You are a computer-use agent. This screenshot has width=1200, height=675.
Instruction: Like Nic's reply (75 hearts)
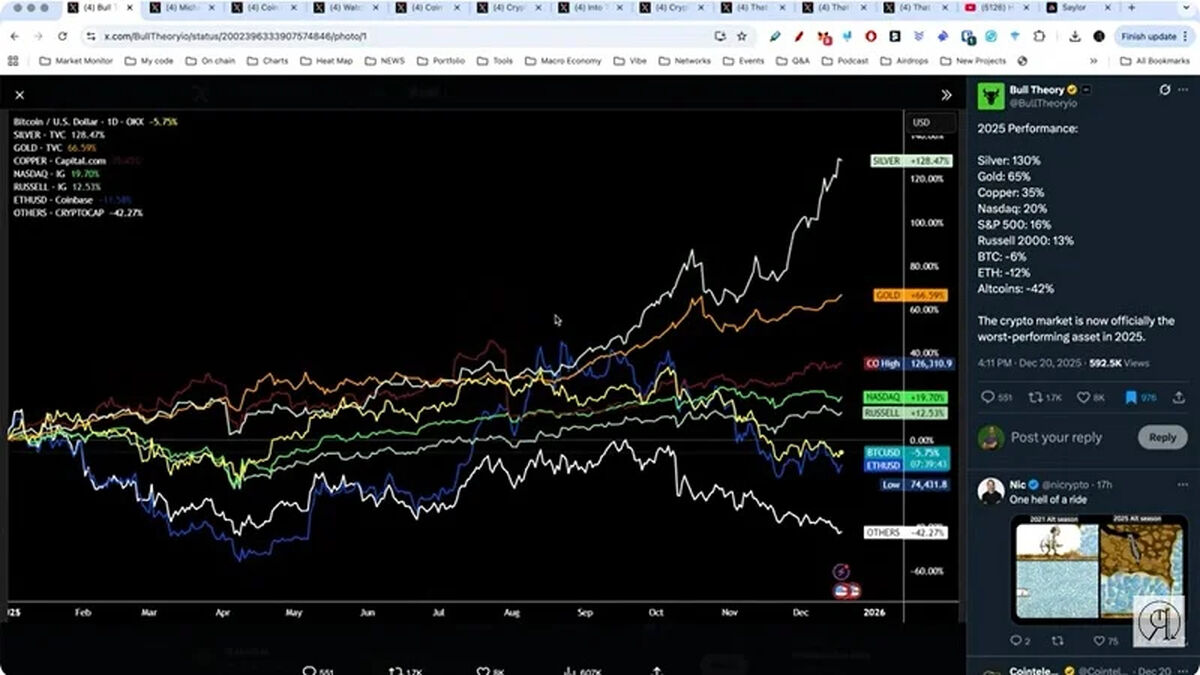click(1105, 641)
